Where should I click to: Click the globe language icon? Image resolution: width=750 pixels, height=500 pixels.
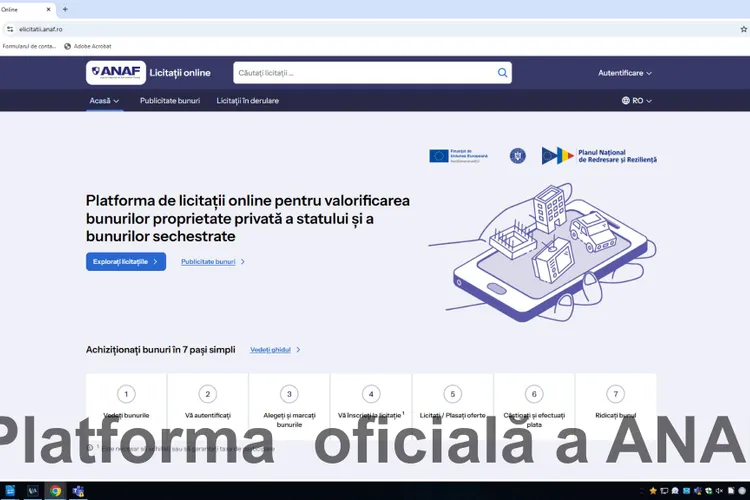click(x=626, y=100)
